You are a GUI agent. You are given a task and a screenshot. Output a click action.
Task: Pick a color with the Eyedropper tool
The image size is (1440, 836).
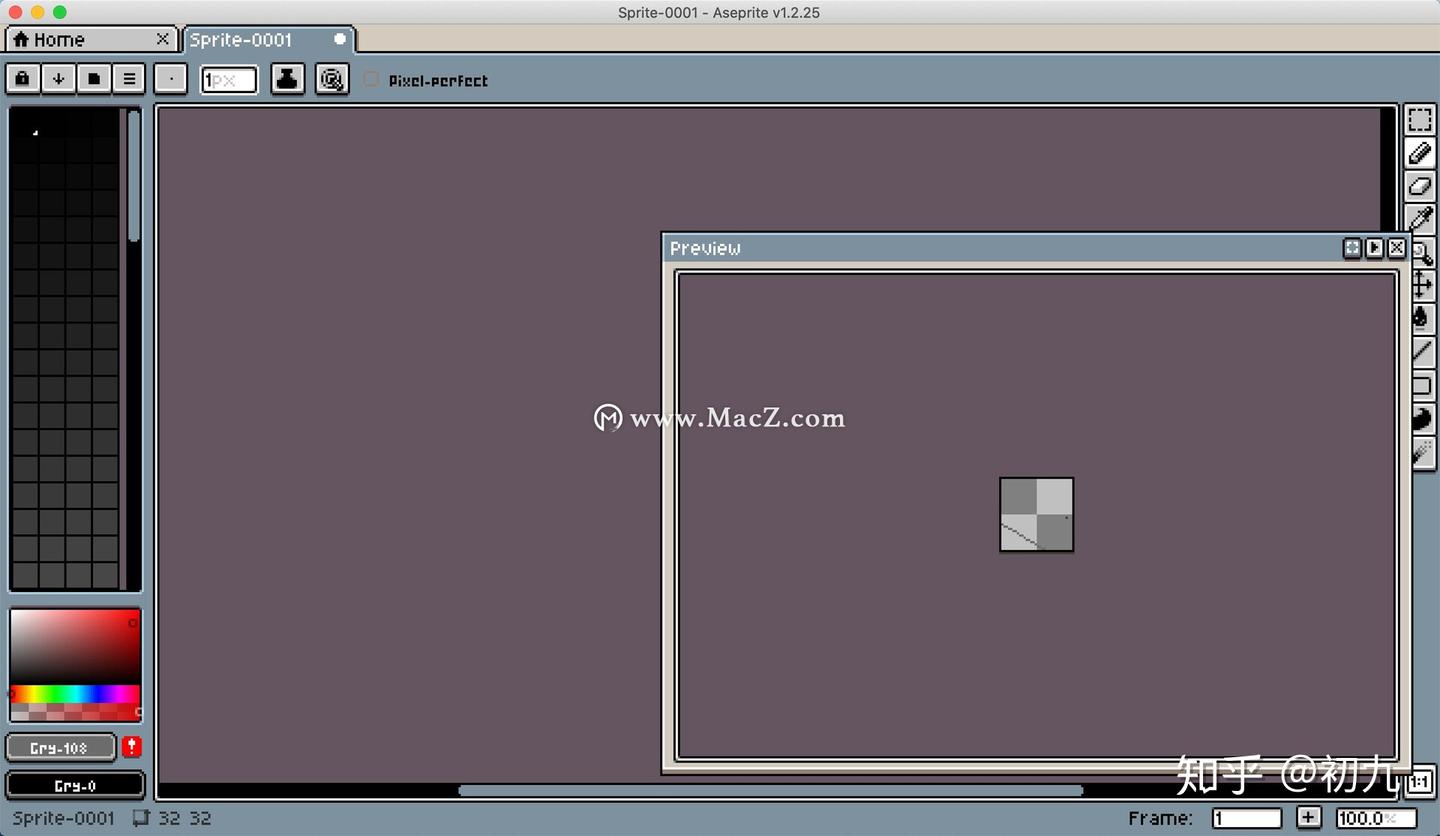[1422, 219]
